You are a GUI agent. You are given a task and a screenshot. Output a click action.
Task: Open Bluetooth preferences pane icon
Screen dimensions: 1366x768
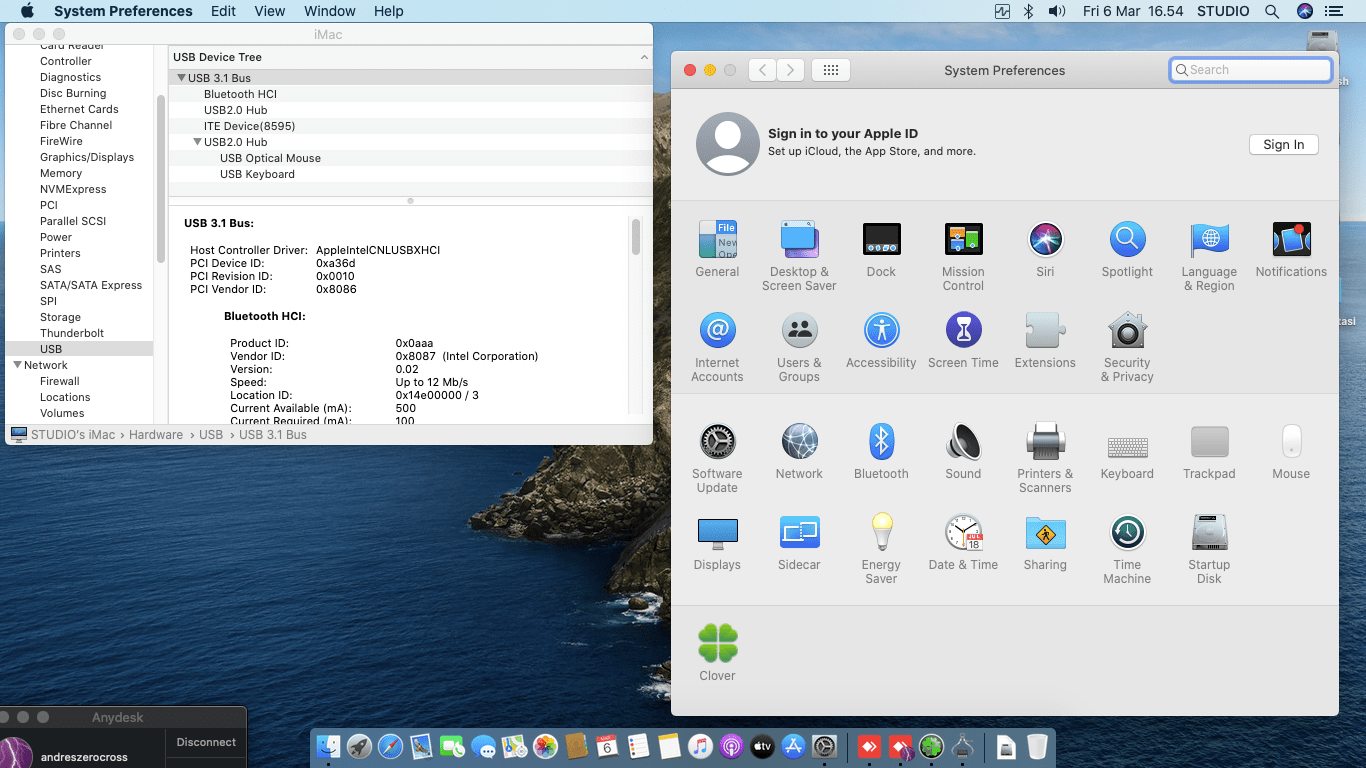click(881, 441)
